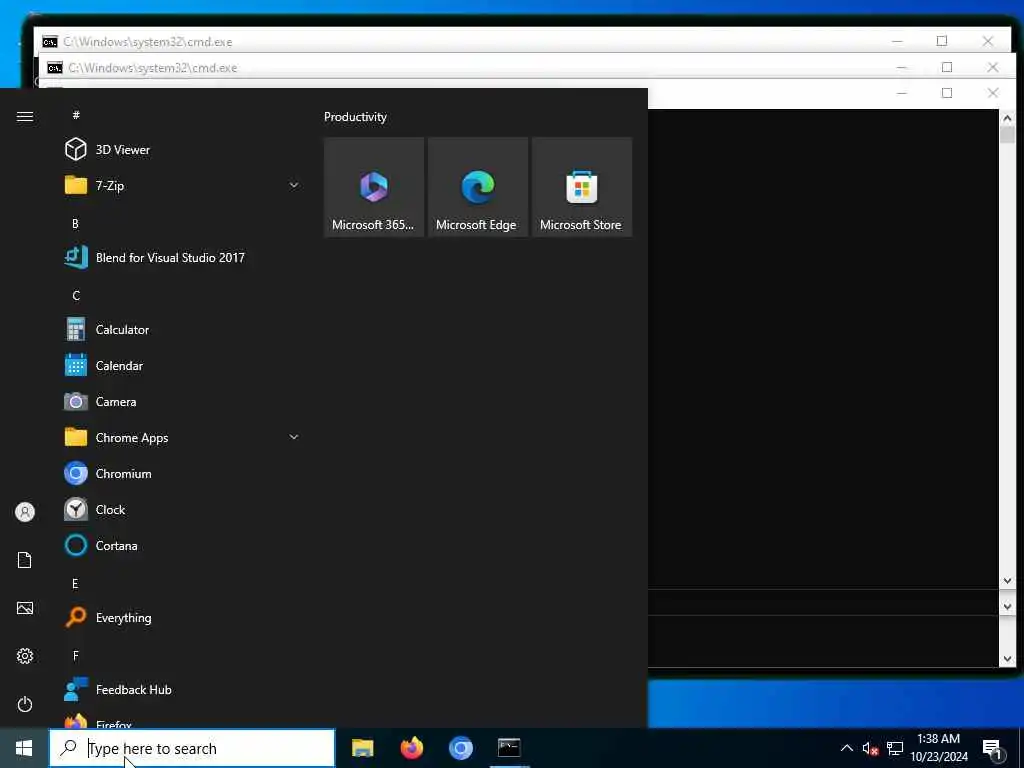
Task: Open the network tray icon
Action: click(895, 748)
